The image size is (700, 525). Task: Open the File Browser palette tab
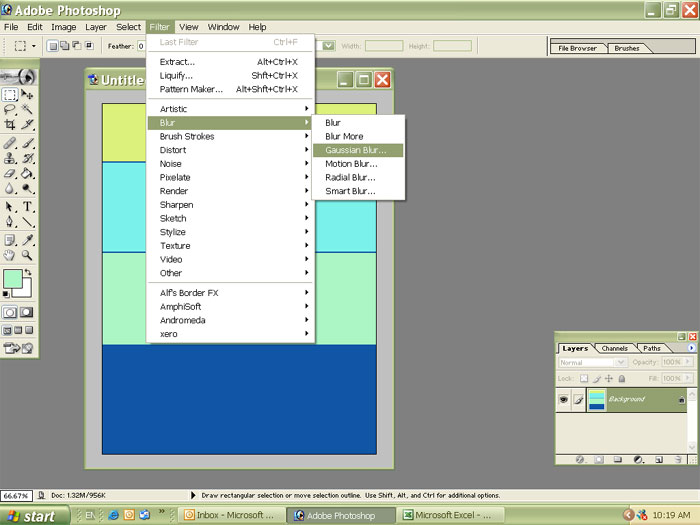point(577,48)
